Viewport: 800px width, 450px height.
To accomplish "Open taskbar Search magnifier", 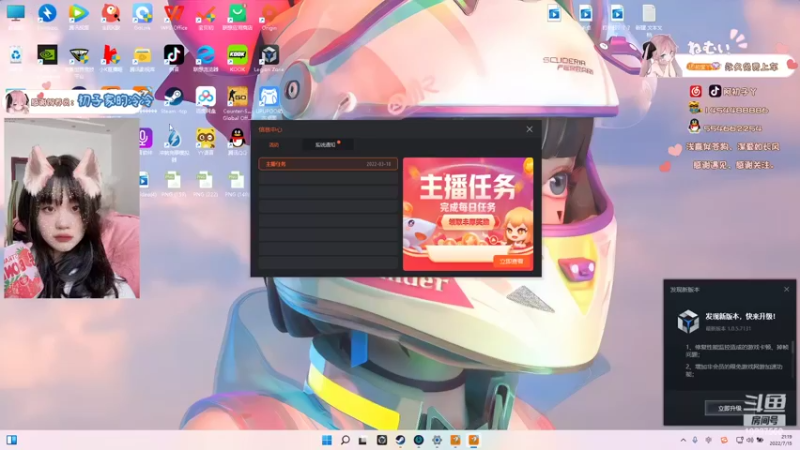I will point(345,440).
